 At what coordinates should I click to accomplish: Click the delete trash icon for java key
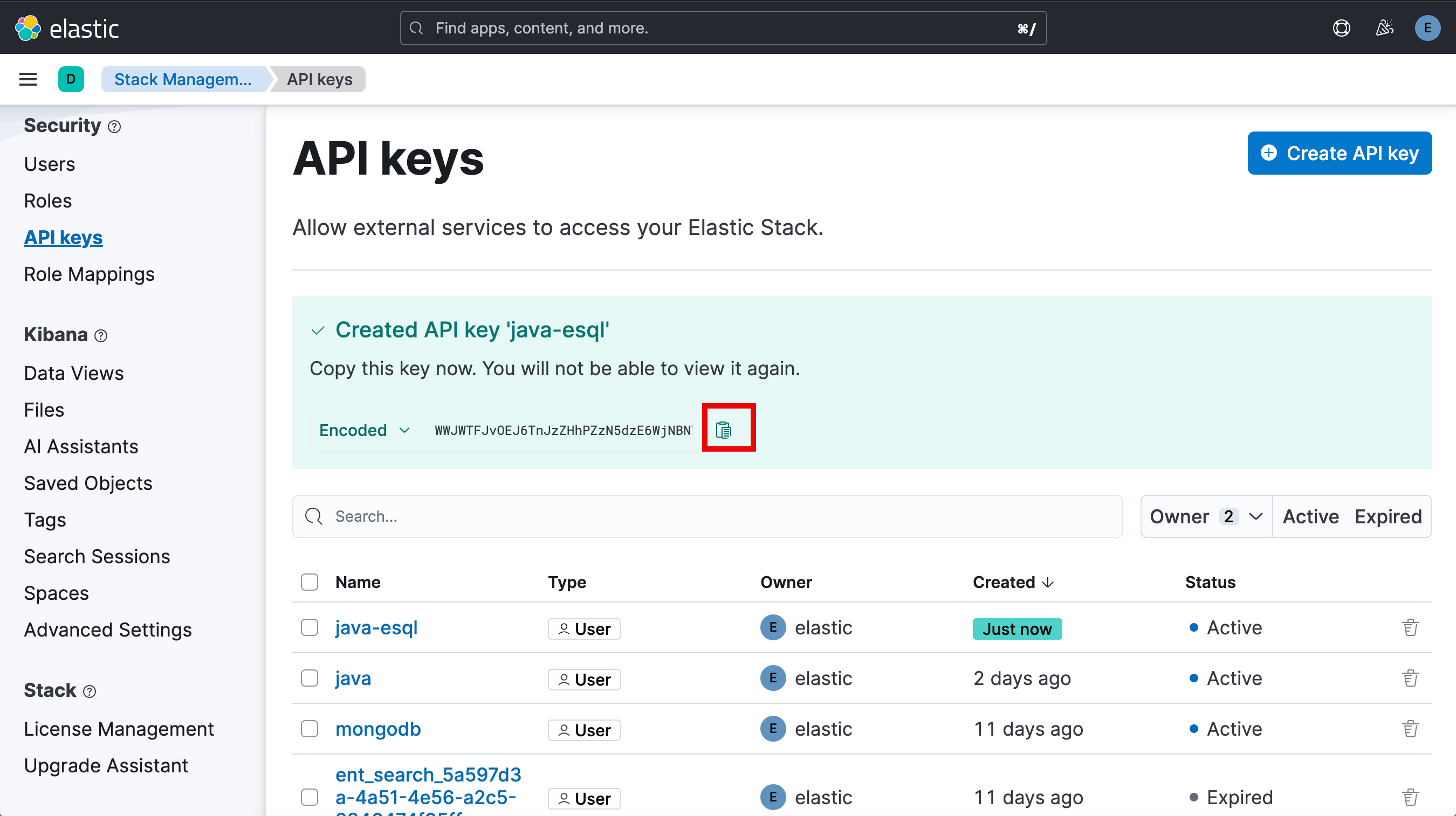pyautogui.click(x=1410, y=678)
